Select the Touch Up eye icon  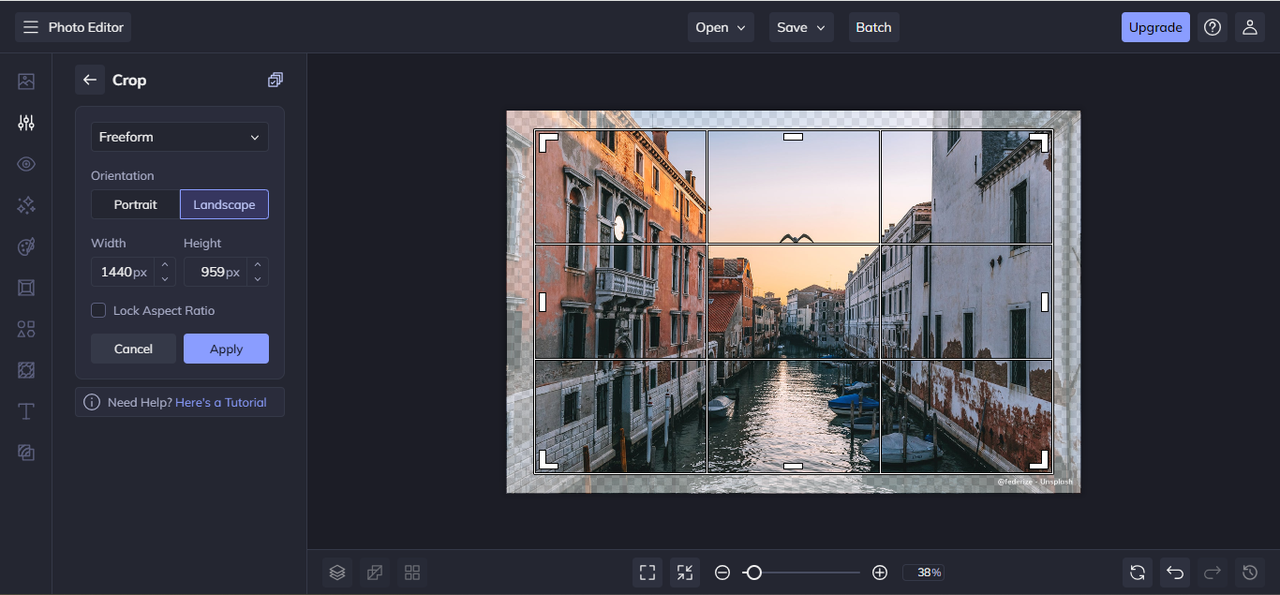coord(25,163)
